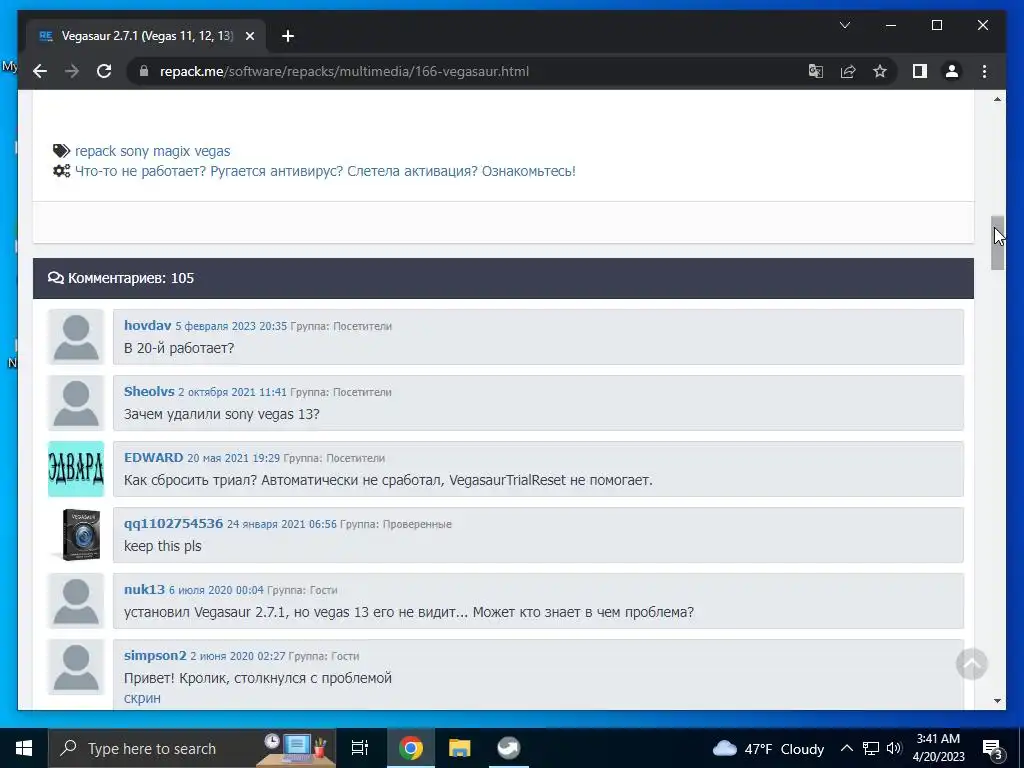This screenshot has height=768, width=1024.
Task: Click the Steam taskbar icon
Action: click(508, 748)
